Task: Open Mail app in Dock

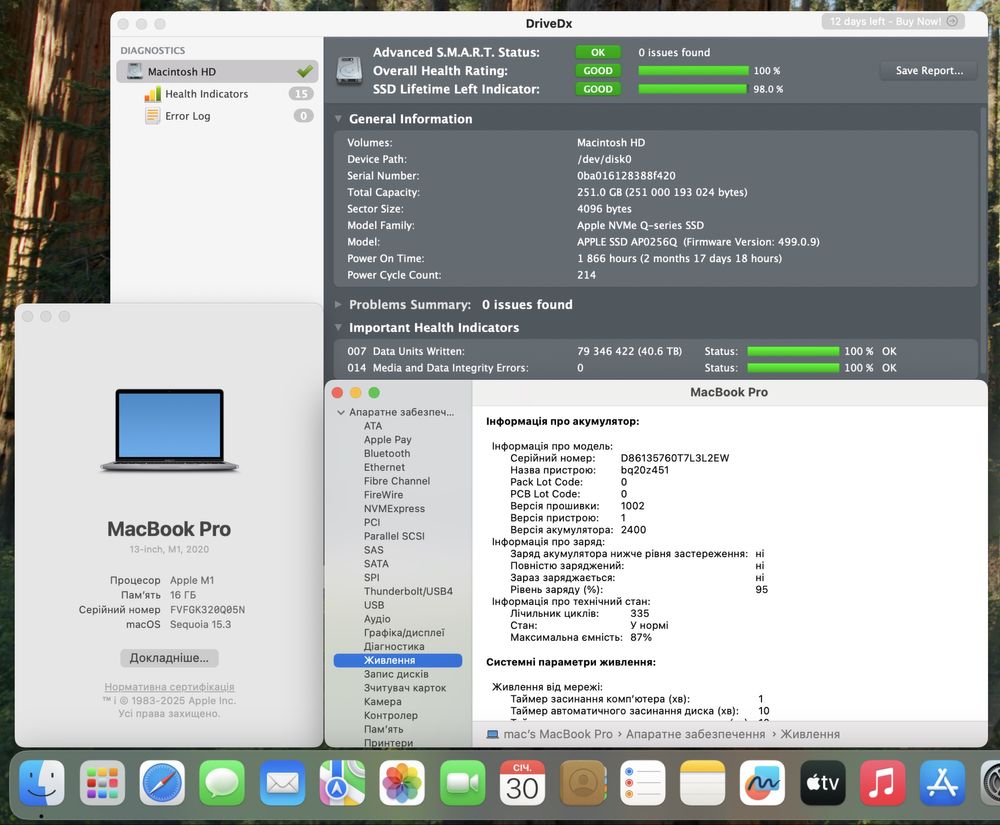Action: [x=283, y=782]
